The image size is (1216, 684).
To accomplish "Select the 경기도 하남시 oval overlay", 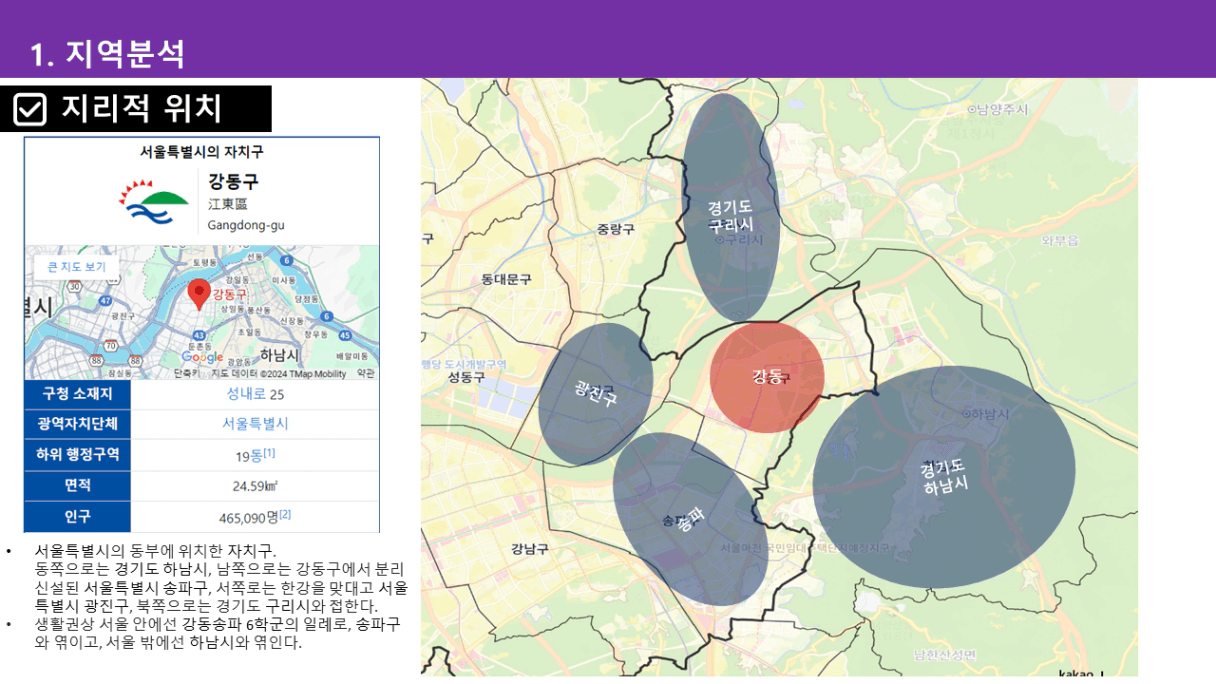I will click(943, 477).
